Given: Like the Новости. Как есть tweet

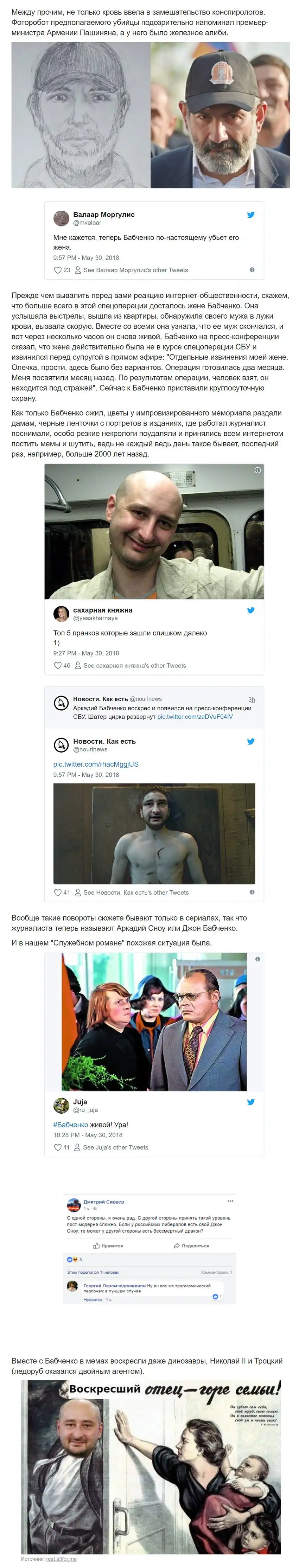Looking at the screenshot, I should [x=58, y=892].
